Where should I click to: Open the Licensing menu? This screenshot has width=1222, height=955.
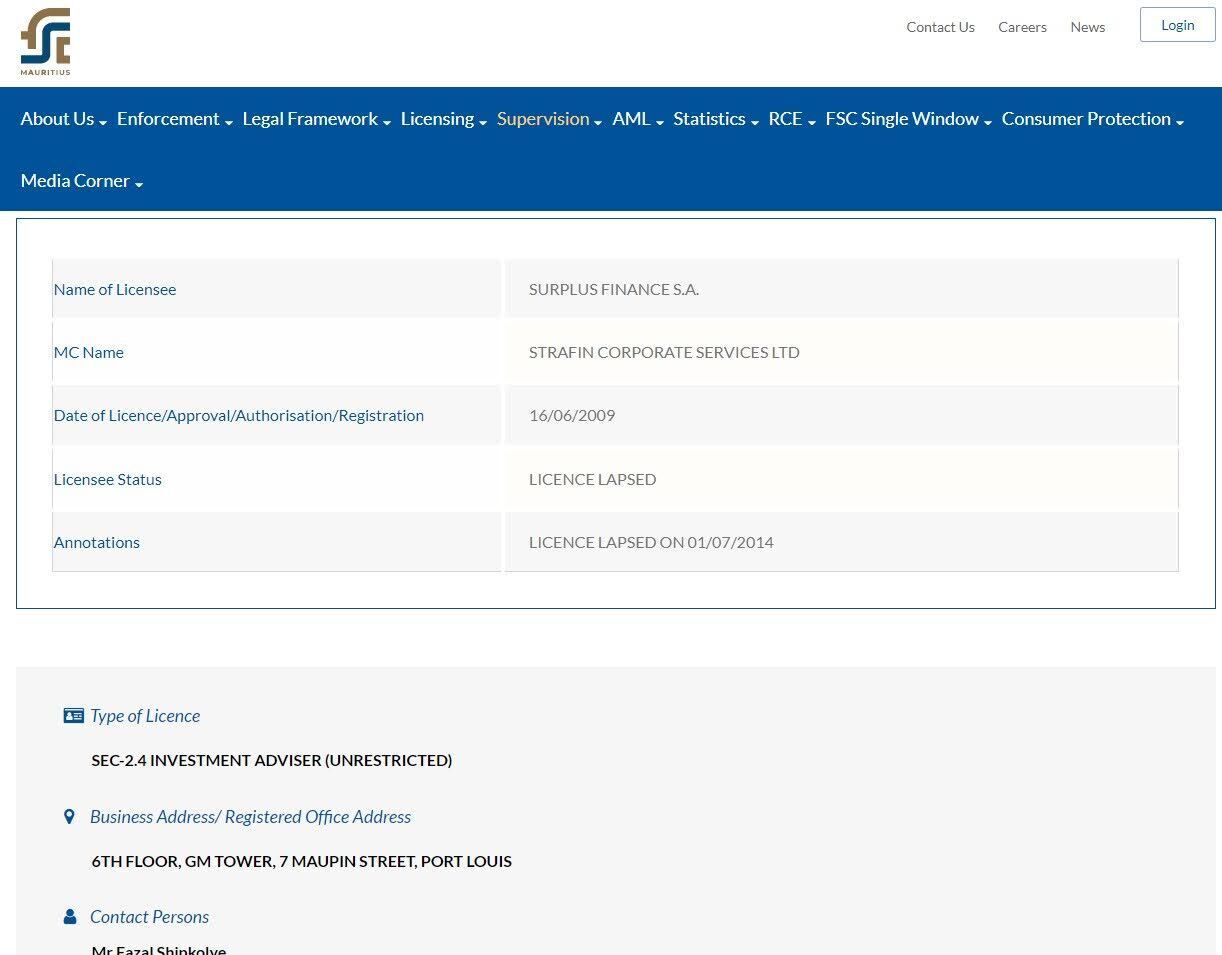(444, 119)
